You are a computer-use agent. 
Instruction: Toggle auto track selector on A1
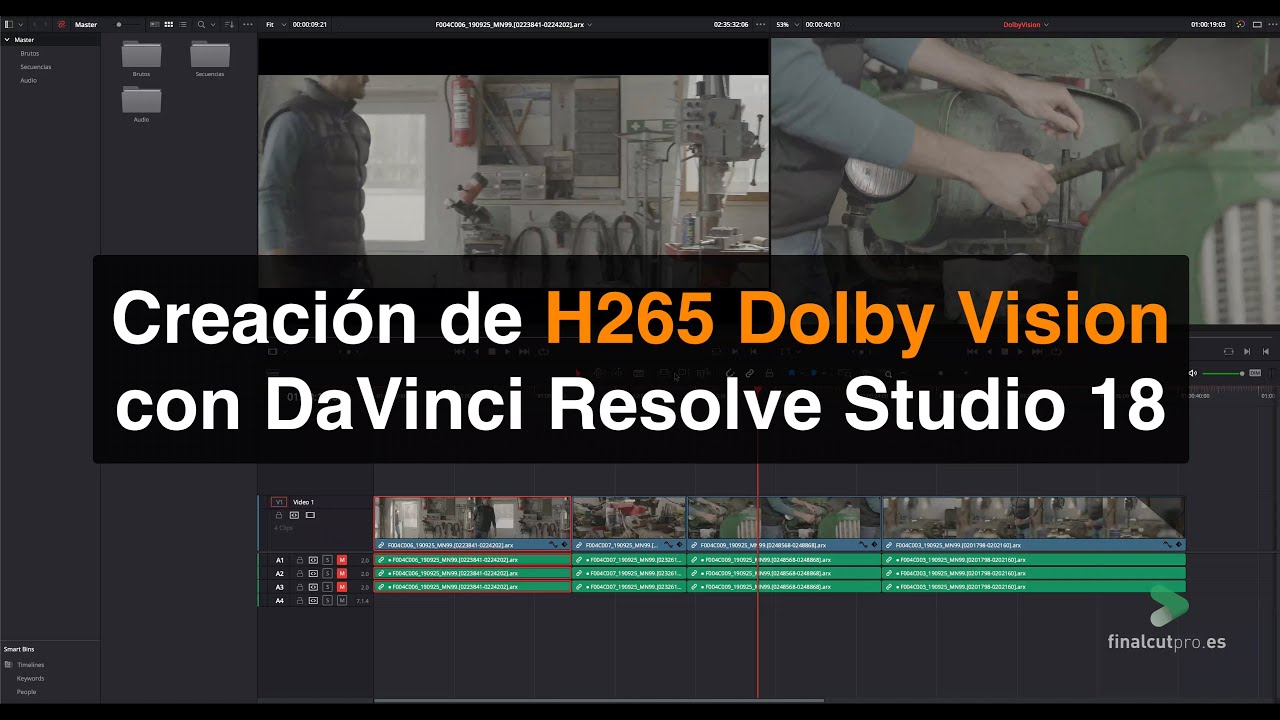[313, 560]
